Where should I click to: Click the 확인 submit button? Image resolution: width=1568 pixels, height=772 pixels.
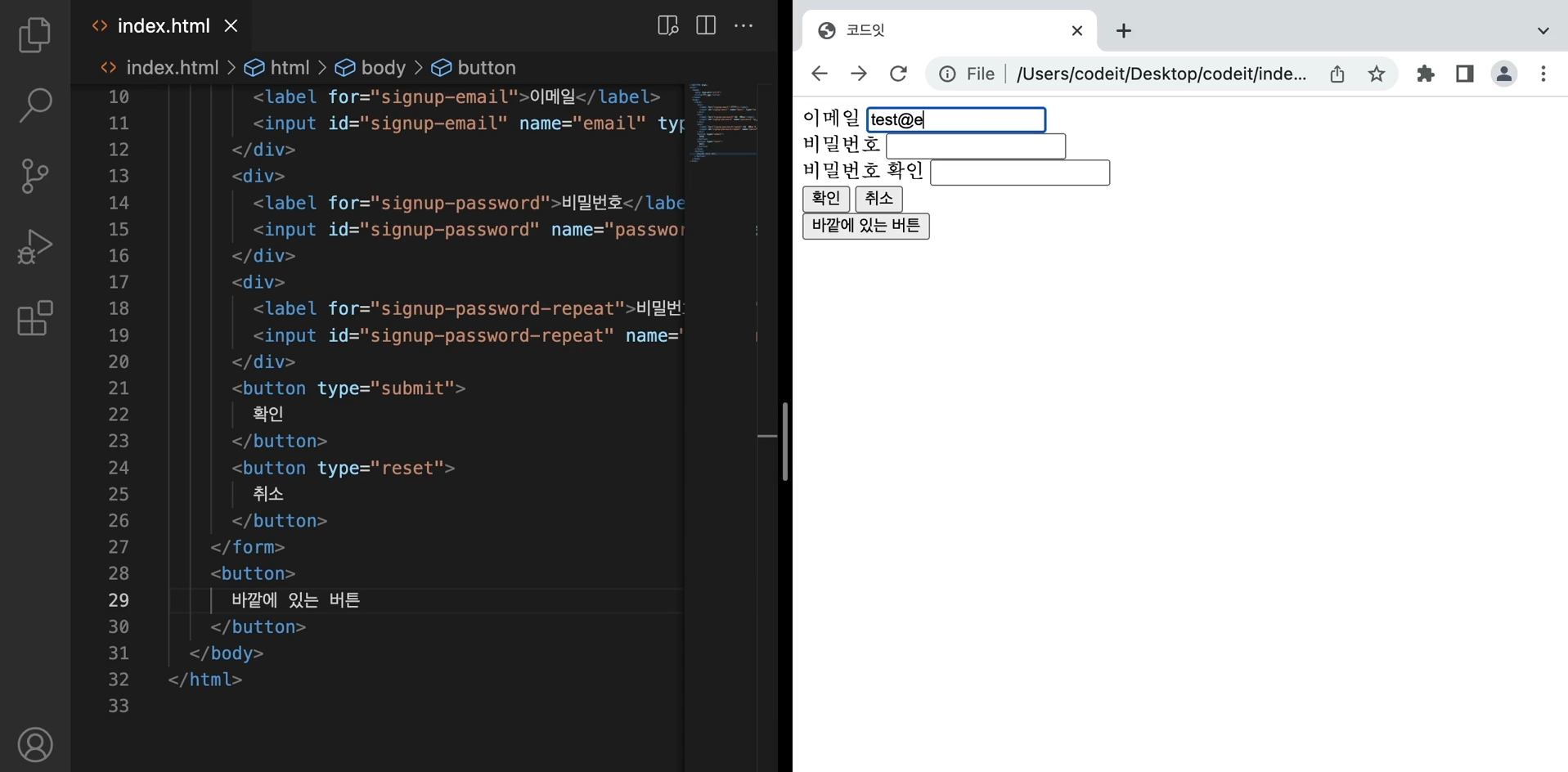click(826, 199)
